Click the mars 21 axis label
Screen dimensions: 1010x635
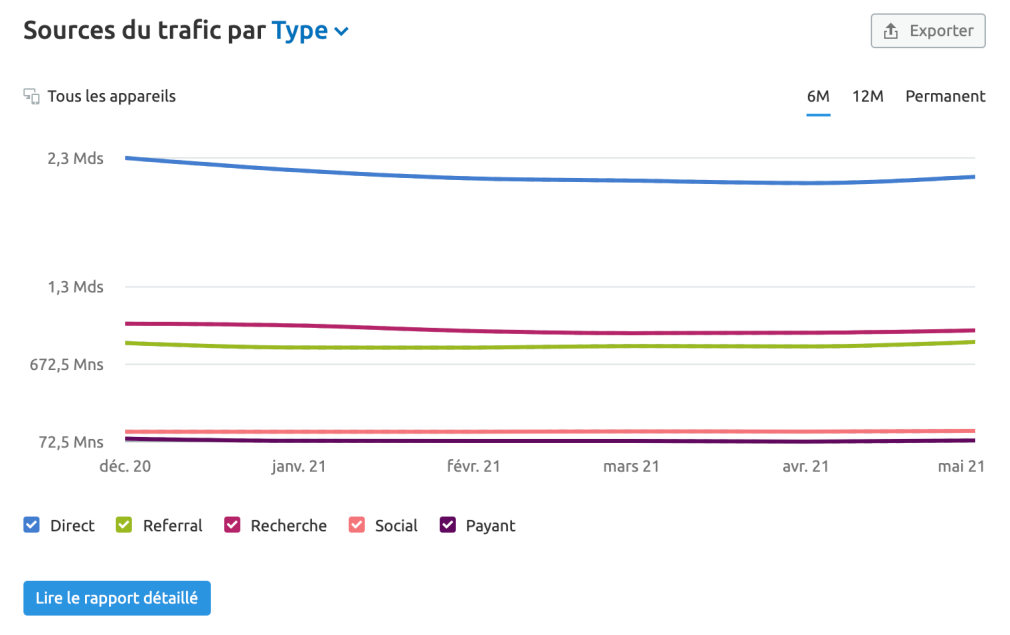pos(631,466)
